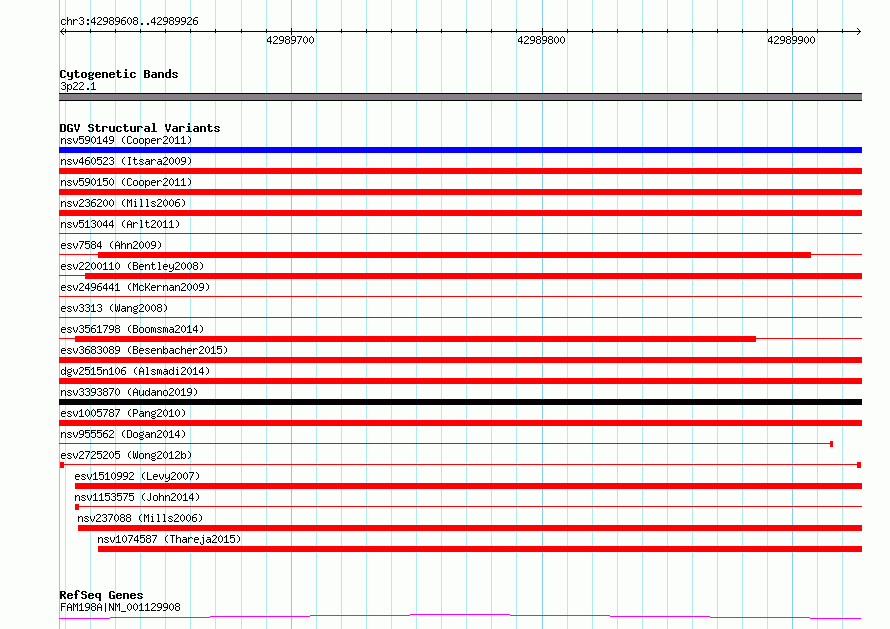Click the 42989700 ruler coordinate
Image resolution: width=890 pixels, height=629 pixels.
(290, 40)
